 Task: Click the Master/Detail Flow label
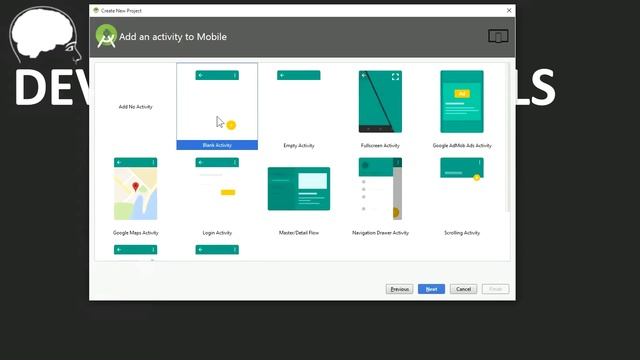tap(299, 233)
